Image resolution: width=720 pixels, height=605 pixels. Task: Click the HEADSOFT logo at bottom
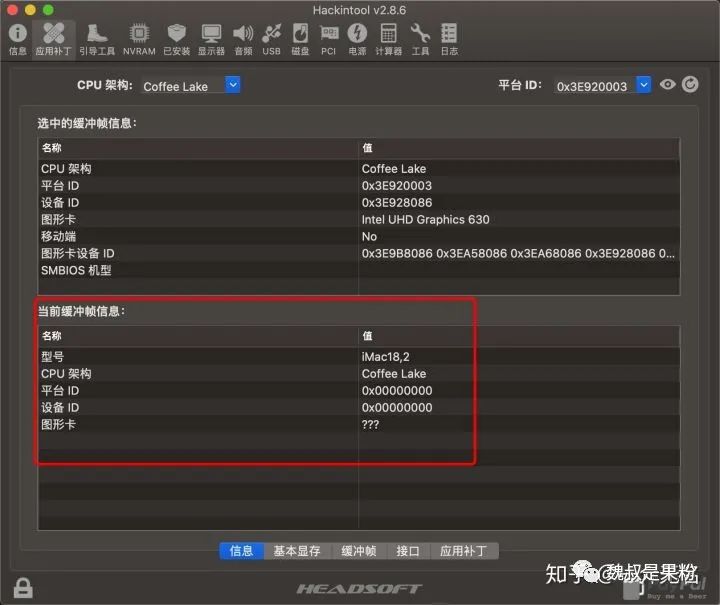pos(359,589)
